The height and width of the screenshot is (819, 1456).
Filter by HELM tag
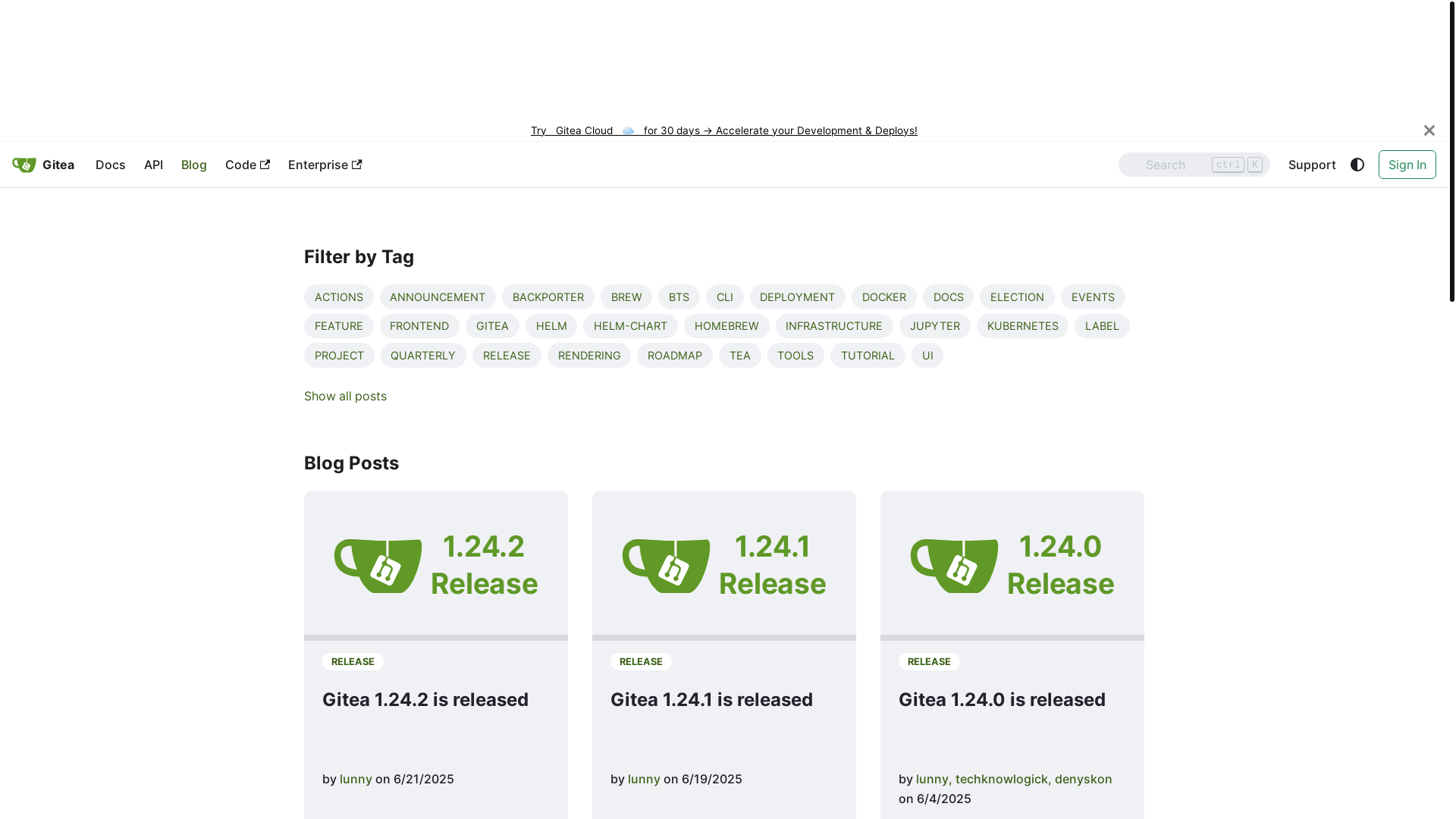click(551, 326)
